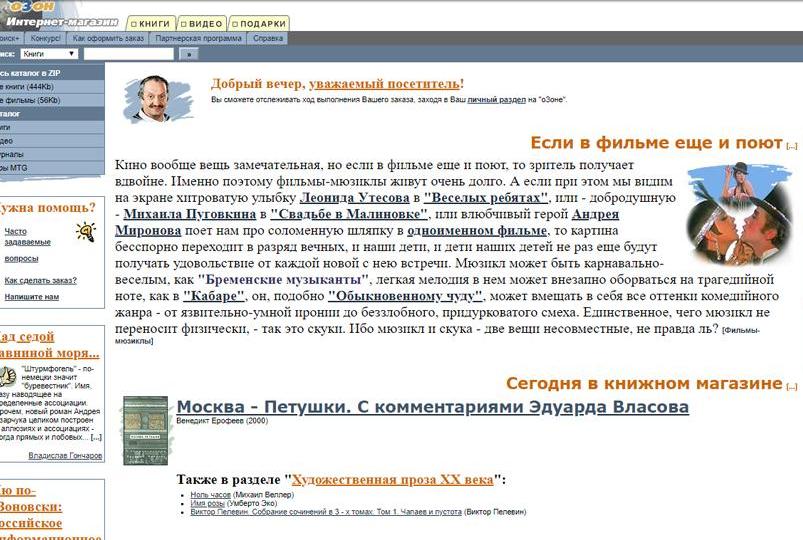Click Венедикт Ерофеев (2000) author text

point(222,421)
